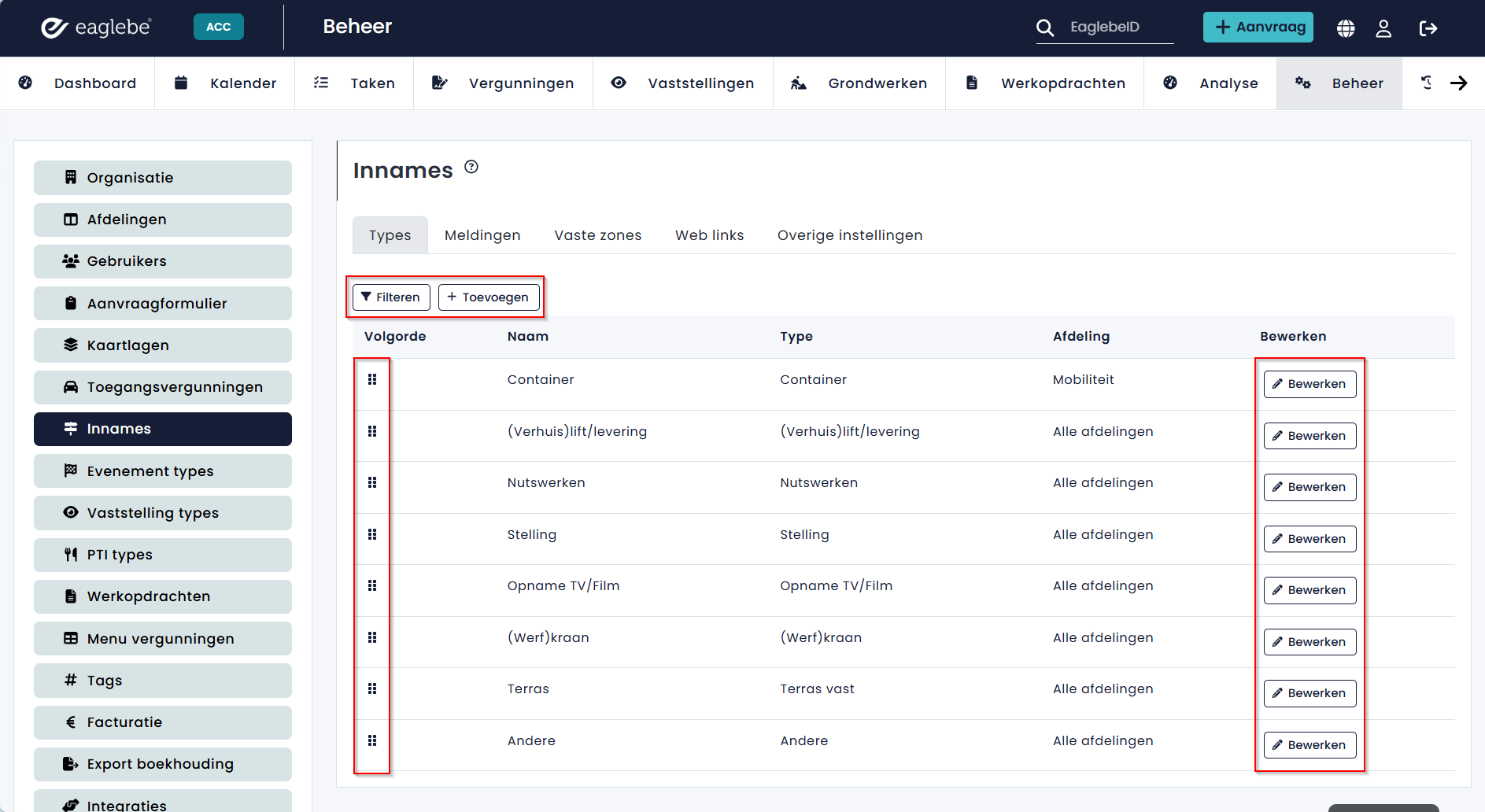Open the Vaststellingen menu
1485x812 pixels.
click(682, 83)
